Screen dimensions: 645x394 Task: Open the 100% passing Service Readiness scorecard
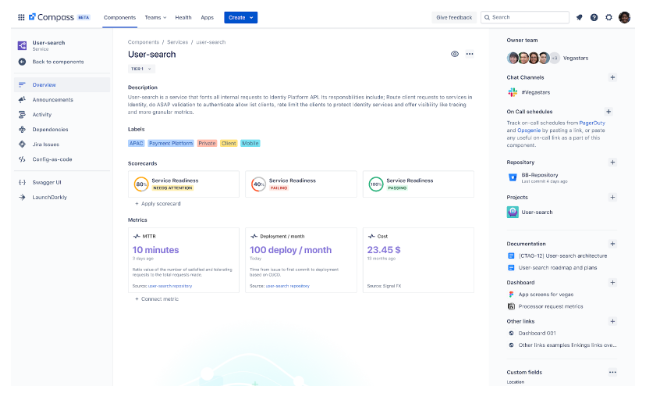(418, 184)
